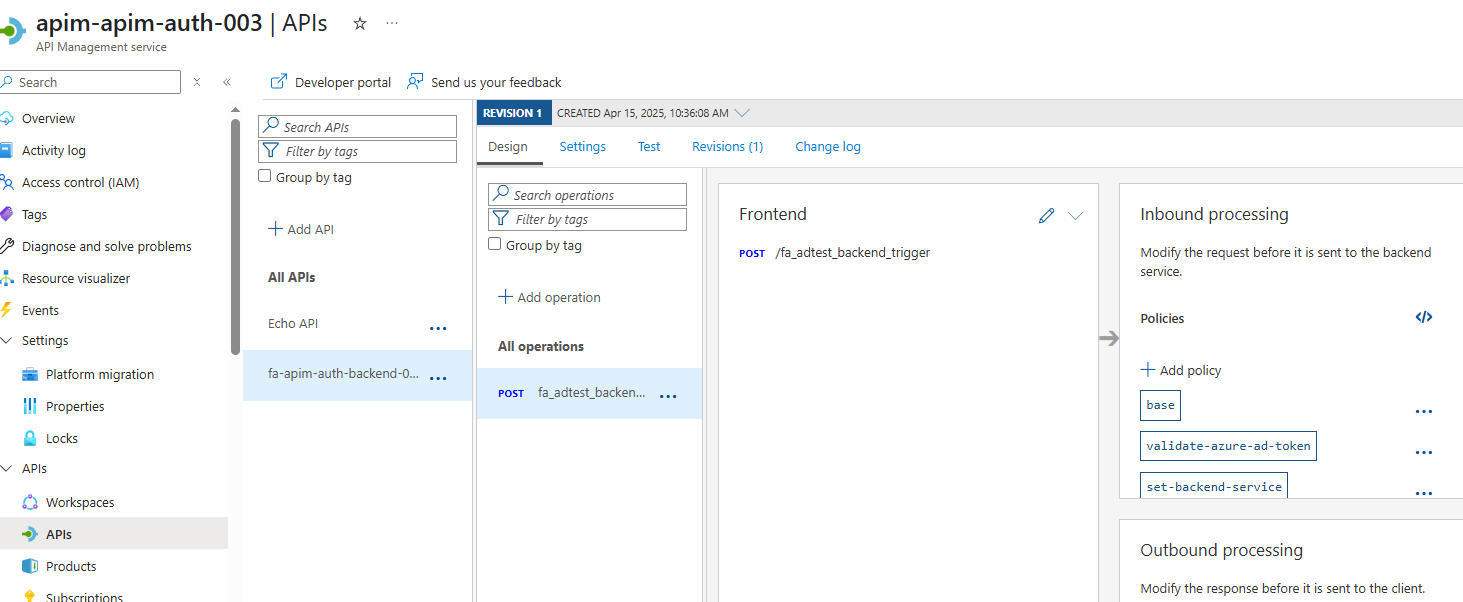This screenshot has width=1463, height=602.
Task: Collapse the sidebar with double chevron
Action: tap(227, 82)
